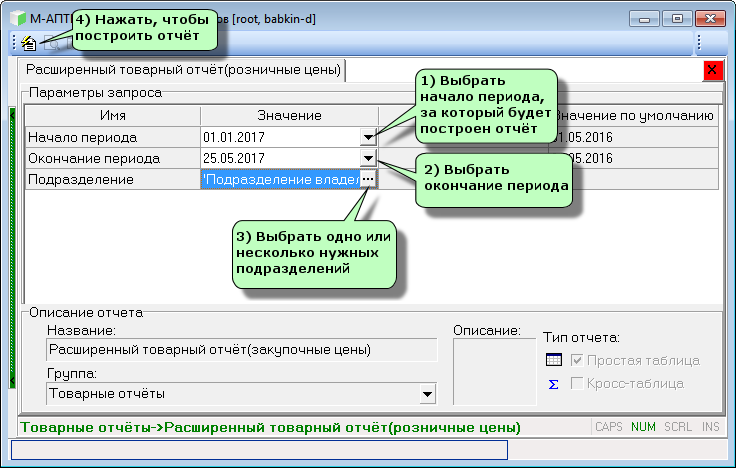Click the Название report name field
Viewport: 736px width, 468px height.
point(242,350)
